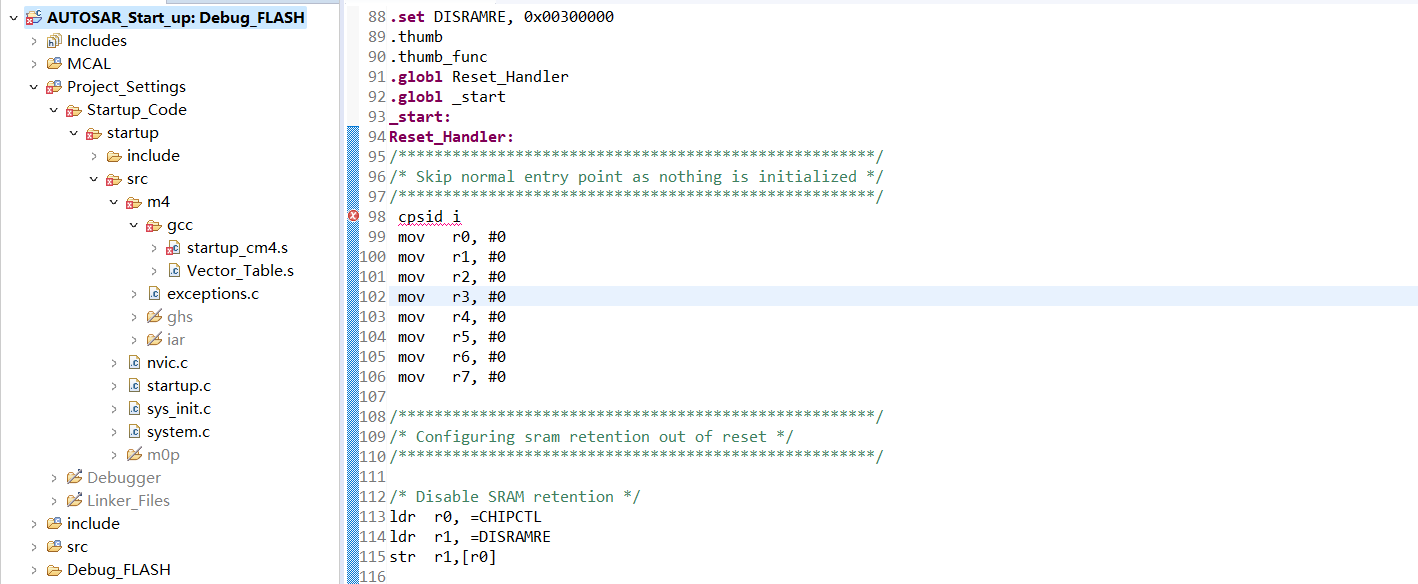Image resolution: width=1418 pixels, height=584 pixels.
Task: Click line number 112 in the editor ruler
Action: tap(371, 496)
